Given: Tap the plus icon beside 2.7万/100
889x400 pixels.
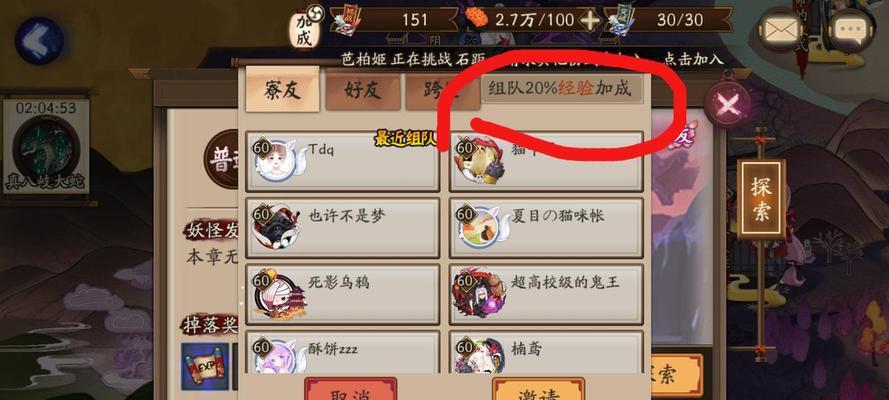Looking at the screenshot, I should tap(590, 21).
